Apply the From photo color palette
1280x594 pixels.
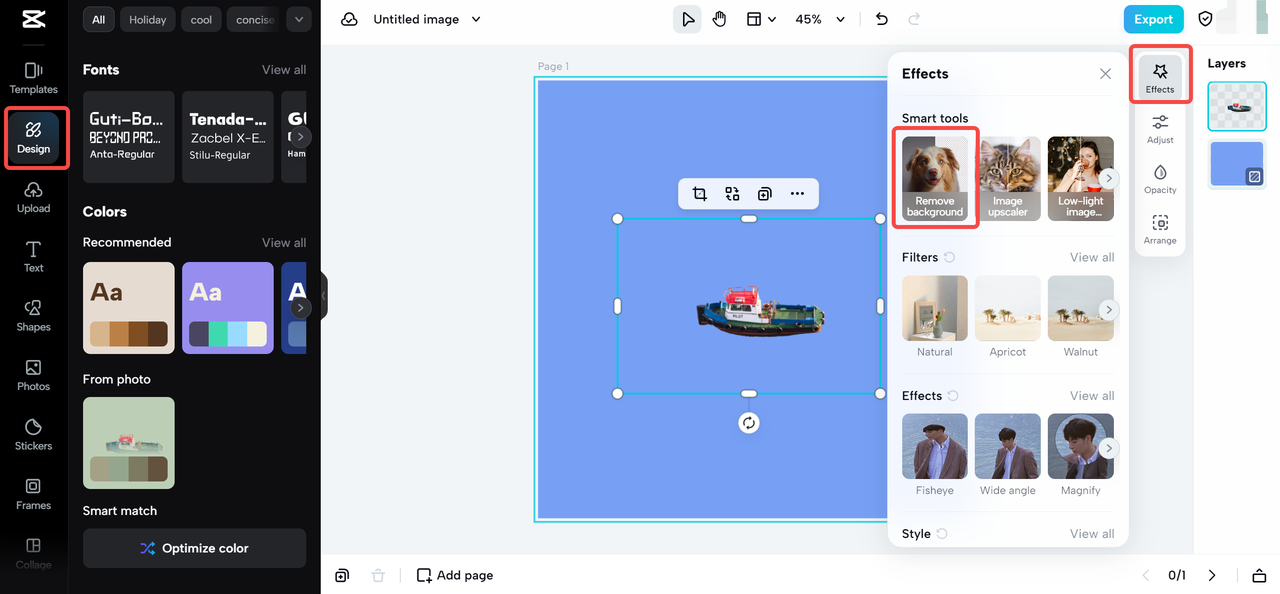[128, 443]
